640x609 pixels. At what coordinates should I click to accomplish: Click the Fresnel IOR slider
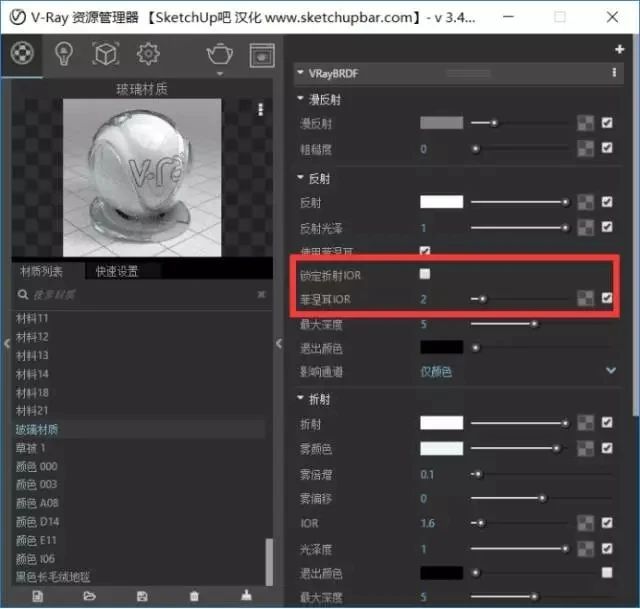point(519,299)
